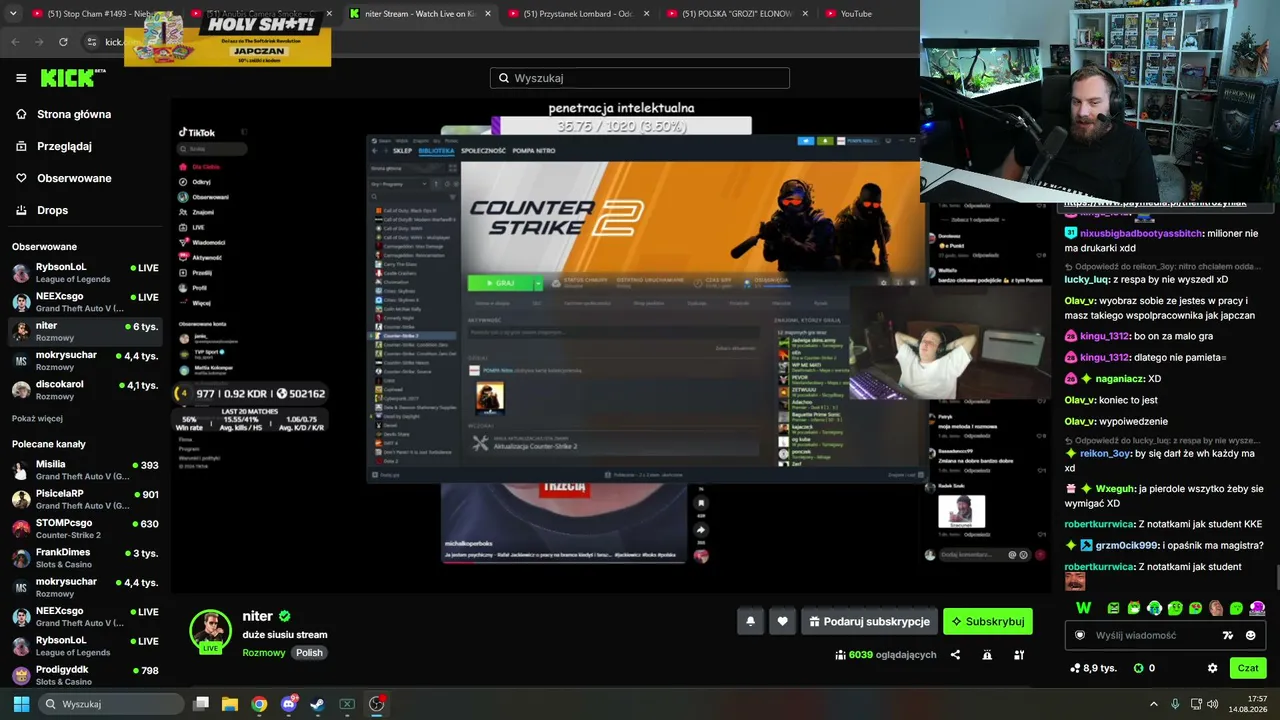
Task: Click the Kick points balance 8,9 tys.
Action: point(1093,668)
